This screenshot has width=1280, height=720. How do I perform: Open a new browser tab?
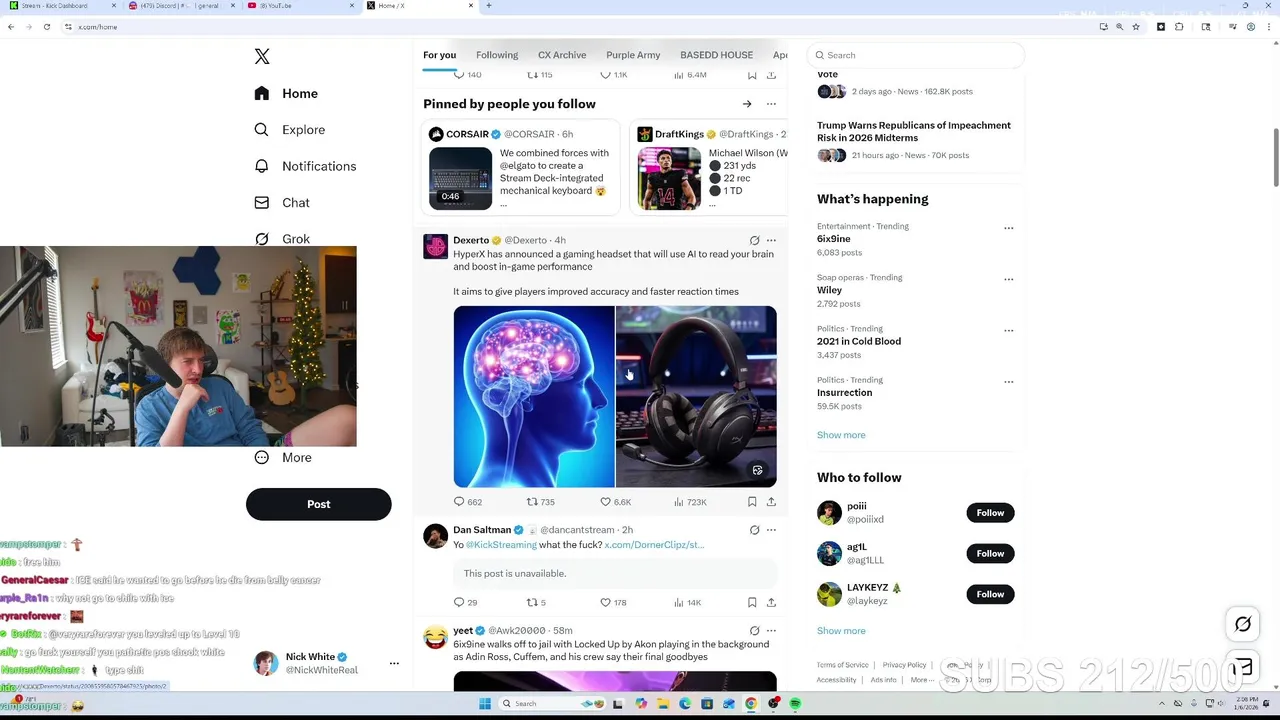point(488,6)
